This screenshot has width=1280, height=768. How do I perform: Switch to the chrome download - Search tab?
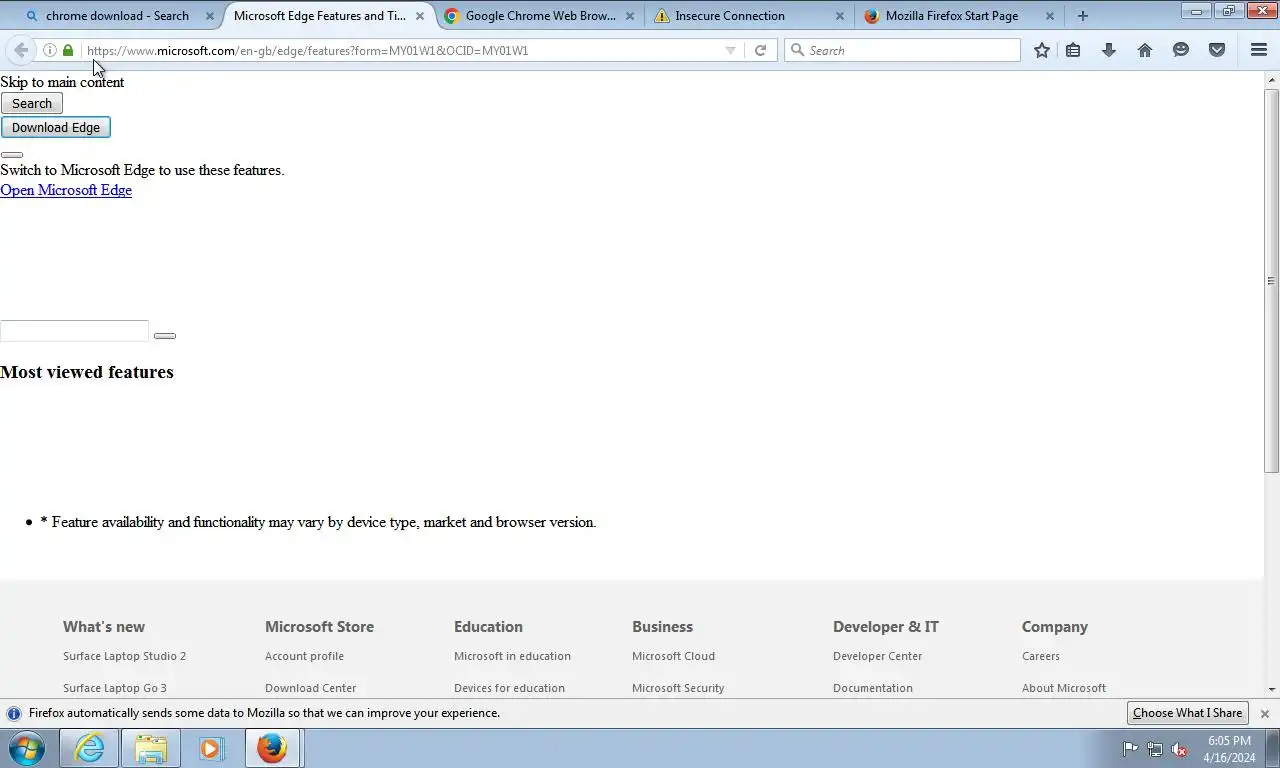pyautogui.click(x=117, y=16)
